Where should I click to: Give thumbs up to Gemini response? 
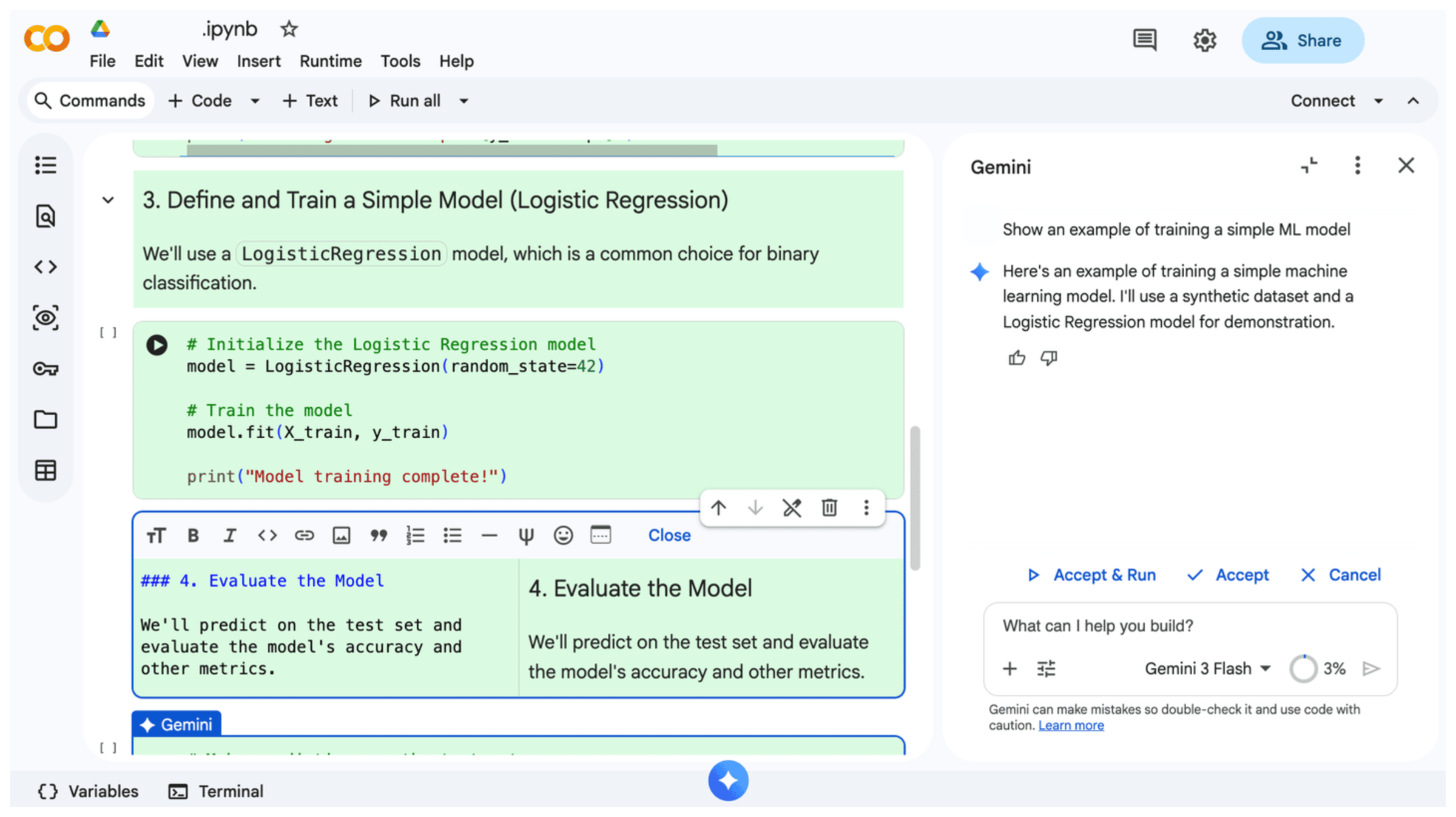pyautogui.click(x=1017, y=358)
